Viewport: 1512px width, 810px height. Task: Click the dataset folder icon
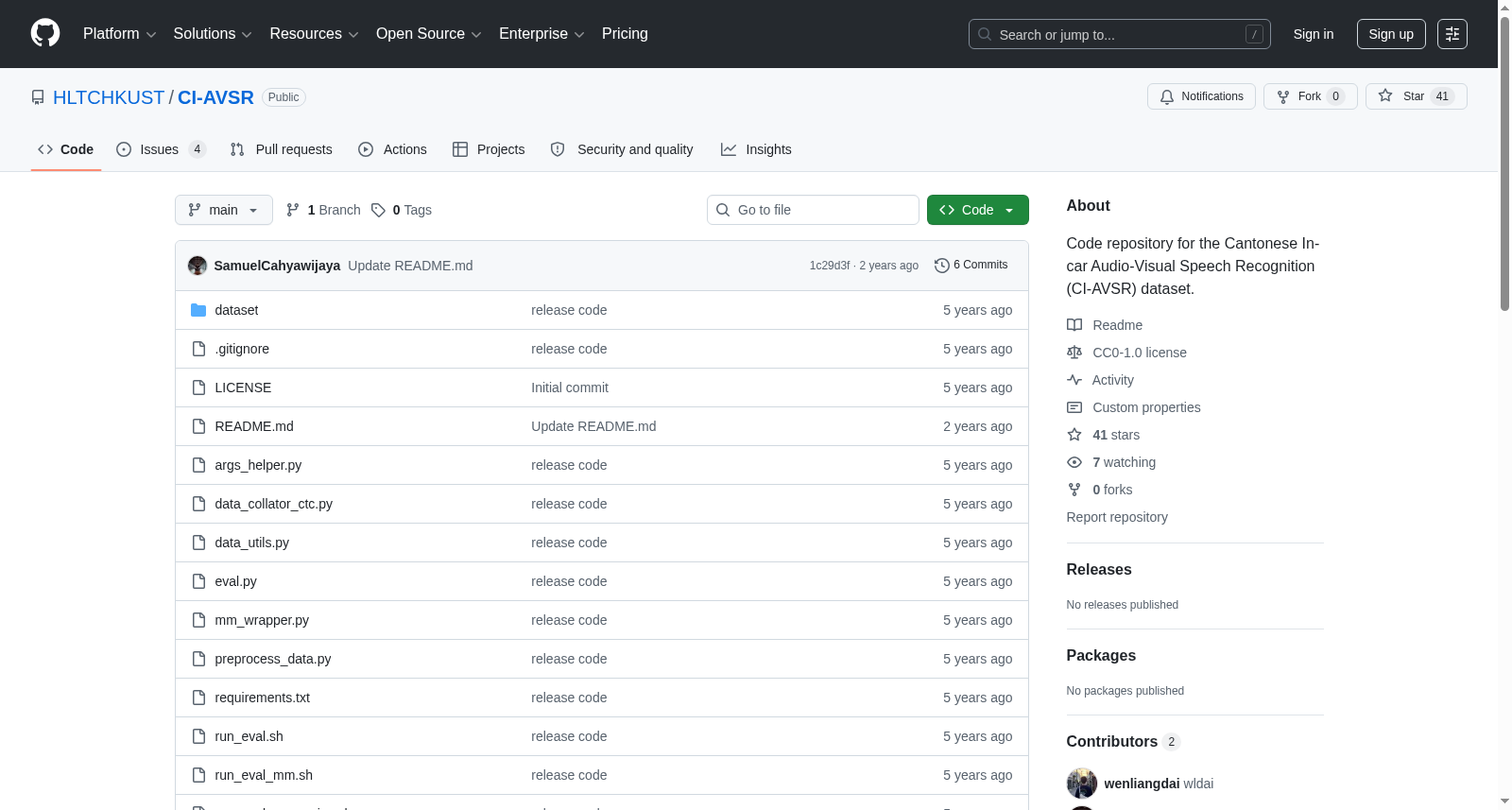tap(198, 310)
